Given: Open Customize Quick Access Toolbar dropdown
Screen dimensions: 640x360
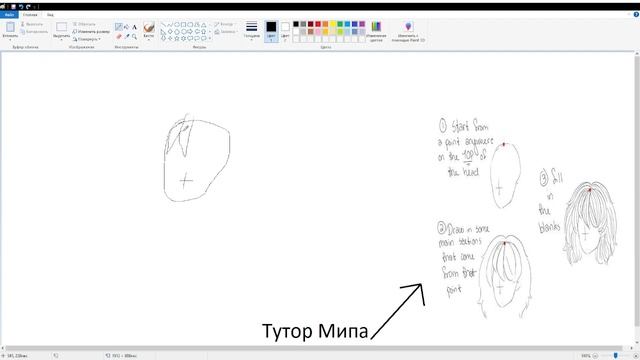Looking at the screenshot, I should pyautogui.click(x=34, y=7).
